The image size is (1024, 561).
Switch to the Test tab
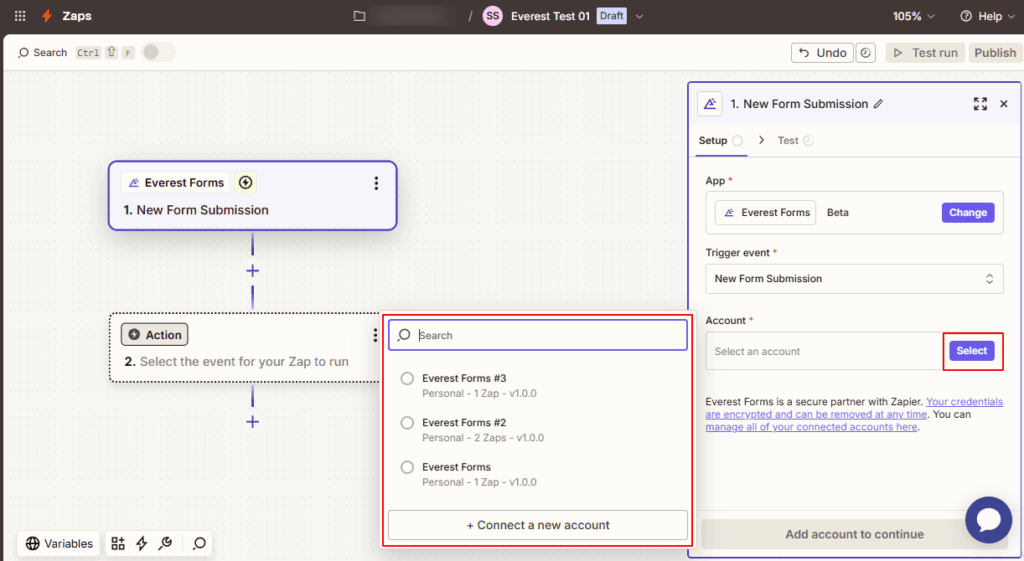(795, 140)
